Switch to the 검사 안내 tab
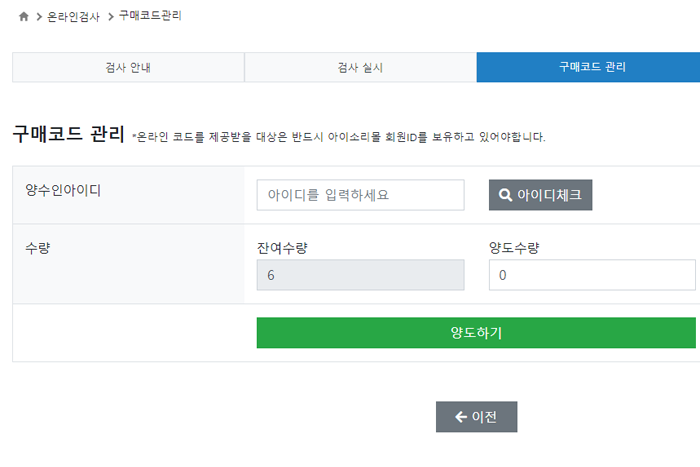The width and height of the screenshot is (700, 467). coord(128,67)
